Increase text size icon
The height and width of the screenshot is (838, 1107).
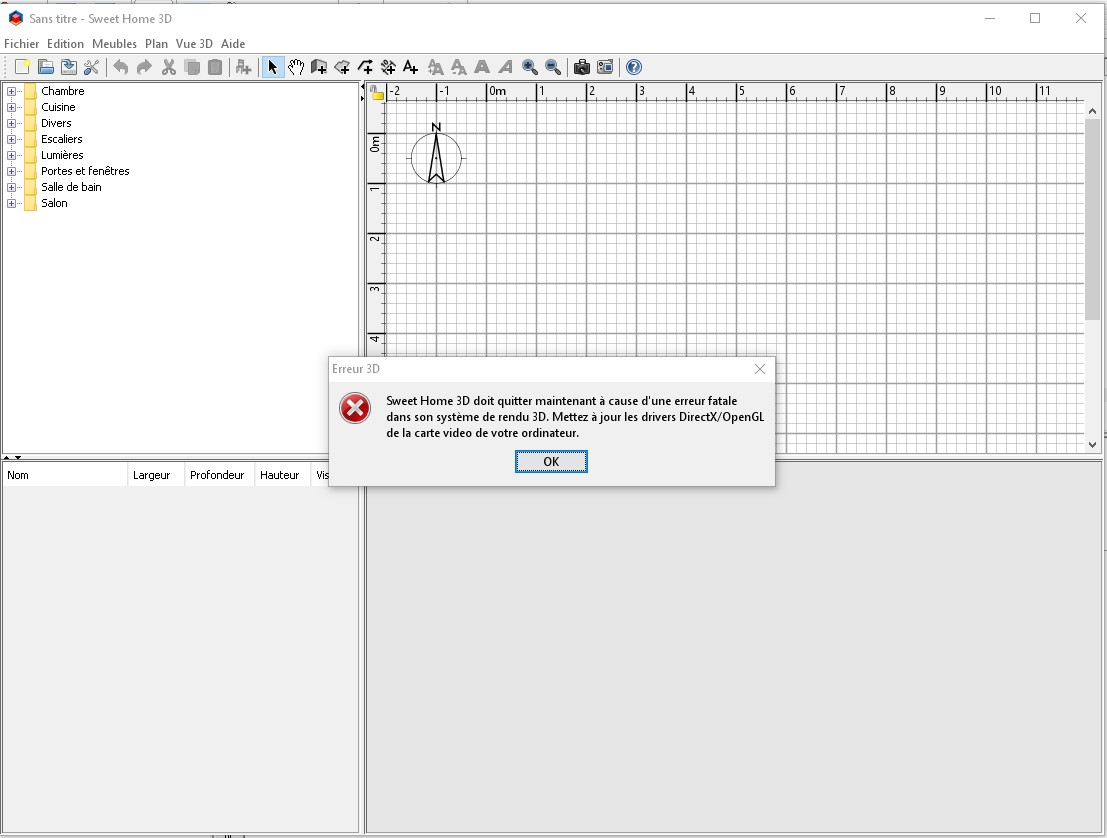coord(436,67)
